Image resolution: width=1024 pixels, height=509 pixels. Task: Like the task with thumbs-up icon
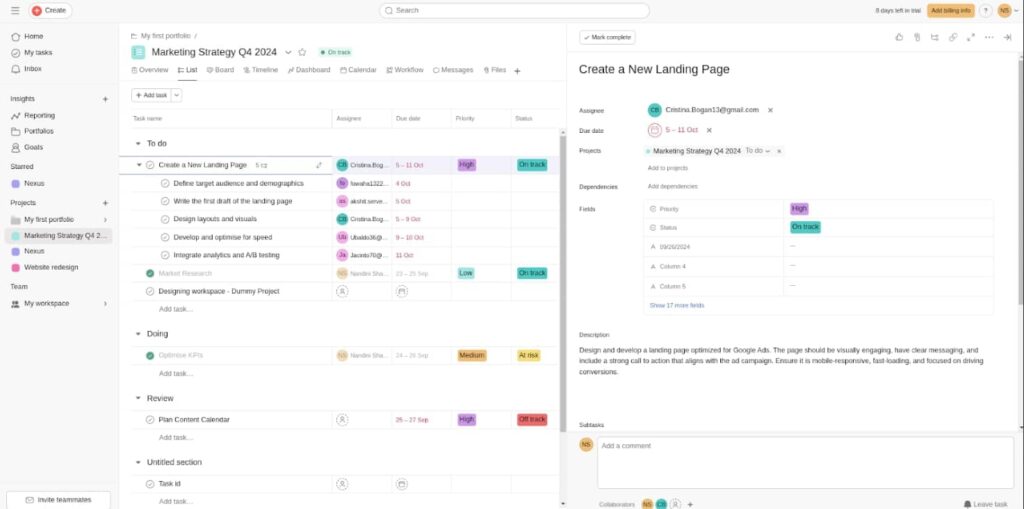pos(899,37)
